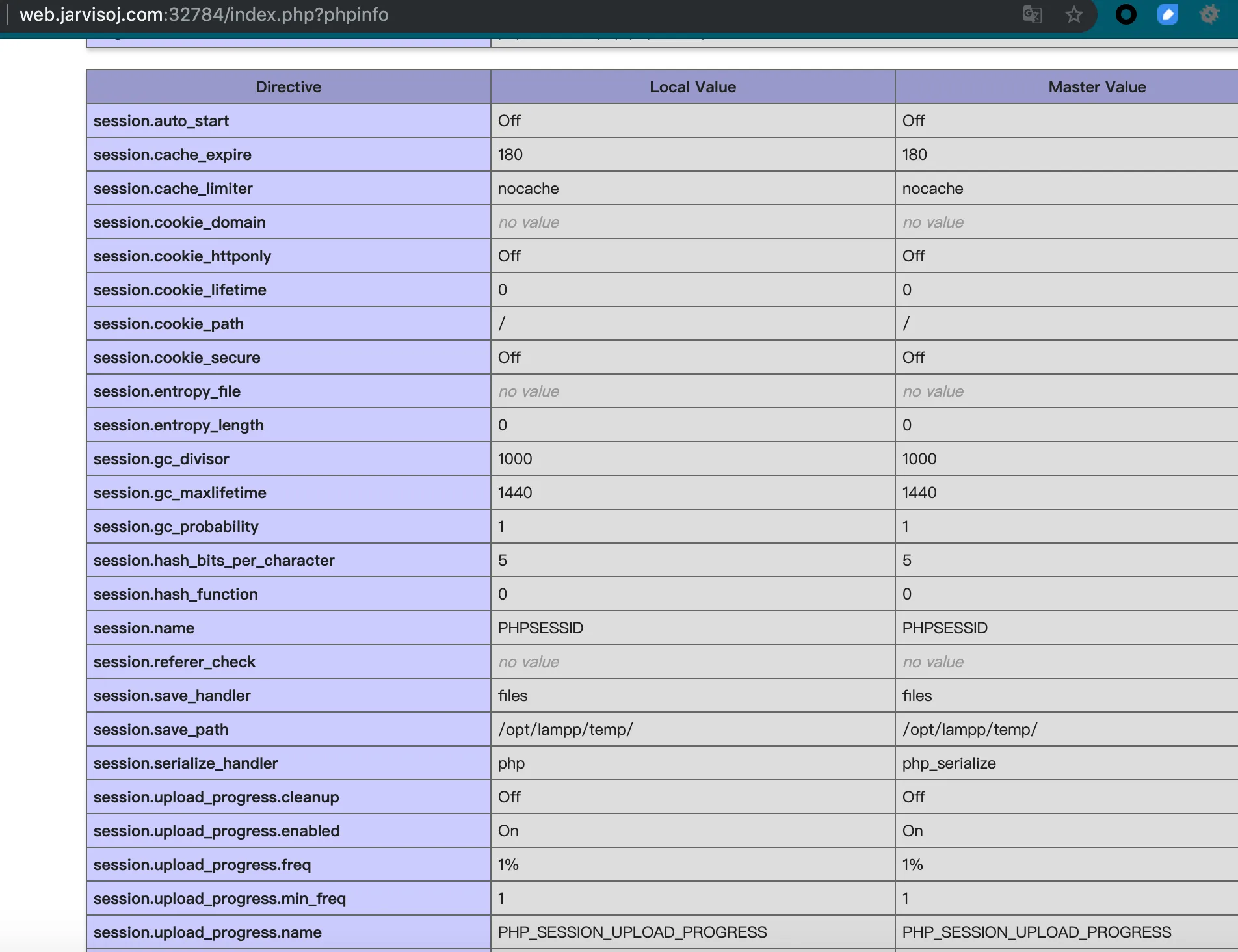
Task: Click local value PHP_SESSION_UPLOAD_PROGRESS
Action: tap(632, 932)
